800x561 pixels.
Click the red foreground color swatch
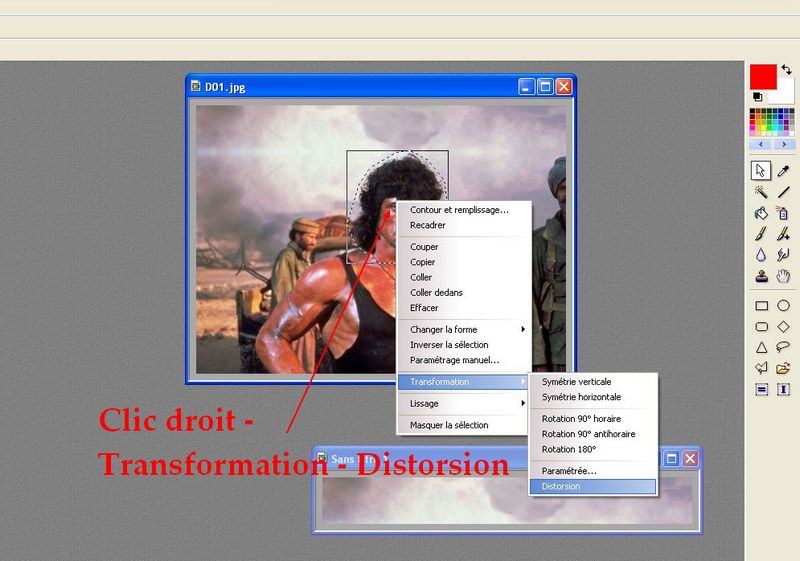point(763,76)
